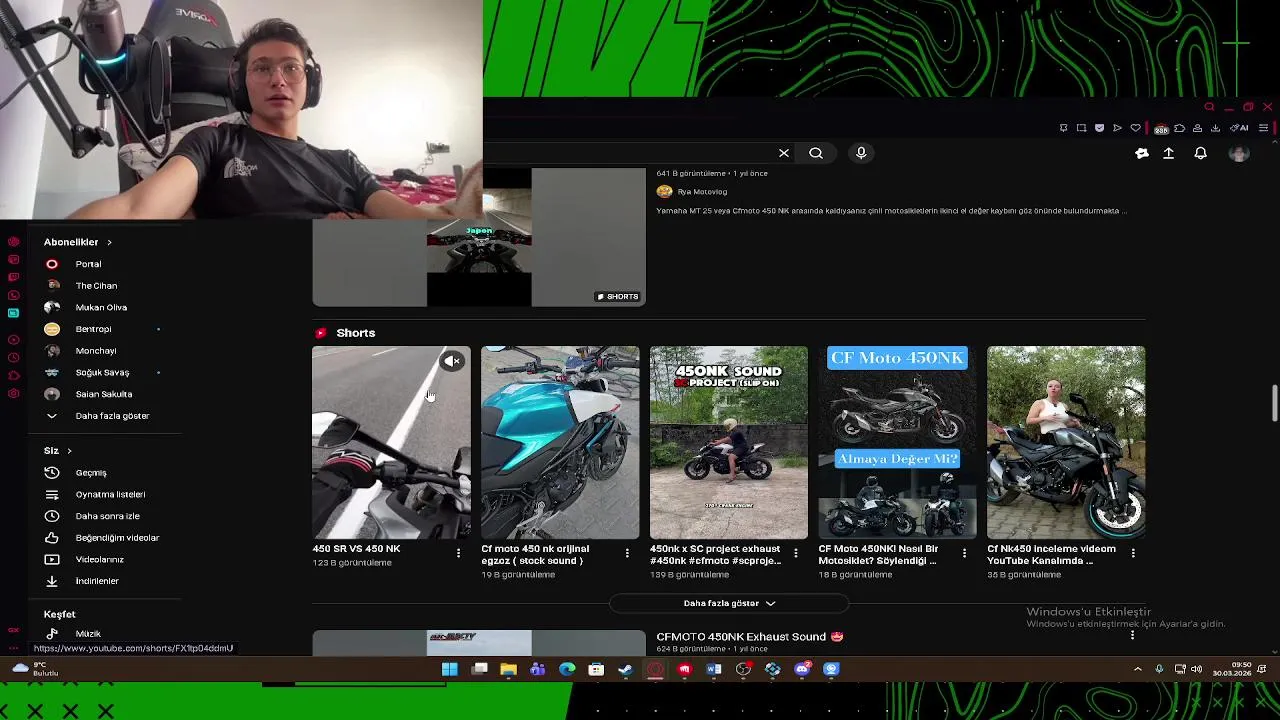This screenshot has width=1280, height=720.
Task: Open Videolarınız in sidebar
Action: (x=99, y=559)
